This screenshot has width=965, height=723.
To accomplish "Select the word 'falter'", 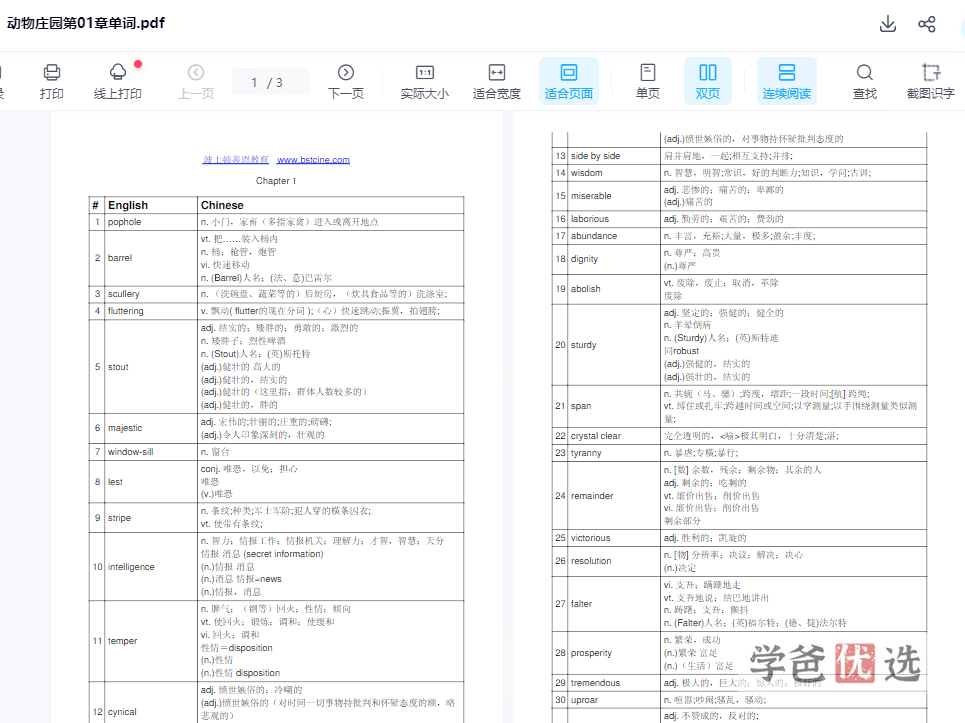I will coord(581,604).
